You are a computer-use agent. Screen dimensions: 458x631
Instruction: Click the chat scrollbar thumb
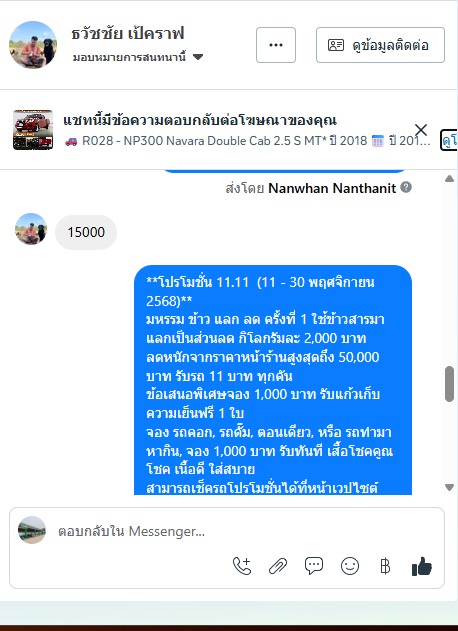point(450,384)
